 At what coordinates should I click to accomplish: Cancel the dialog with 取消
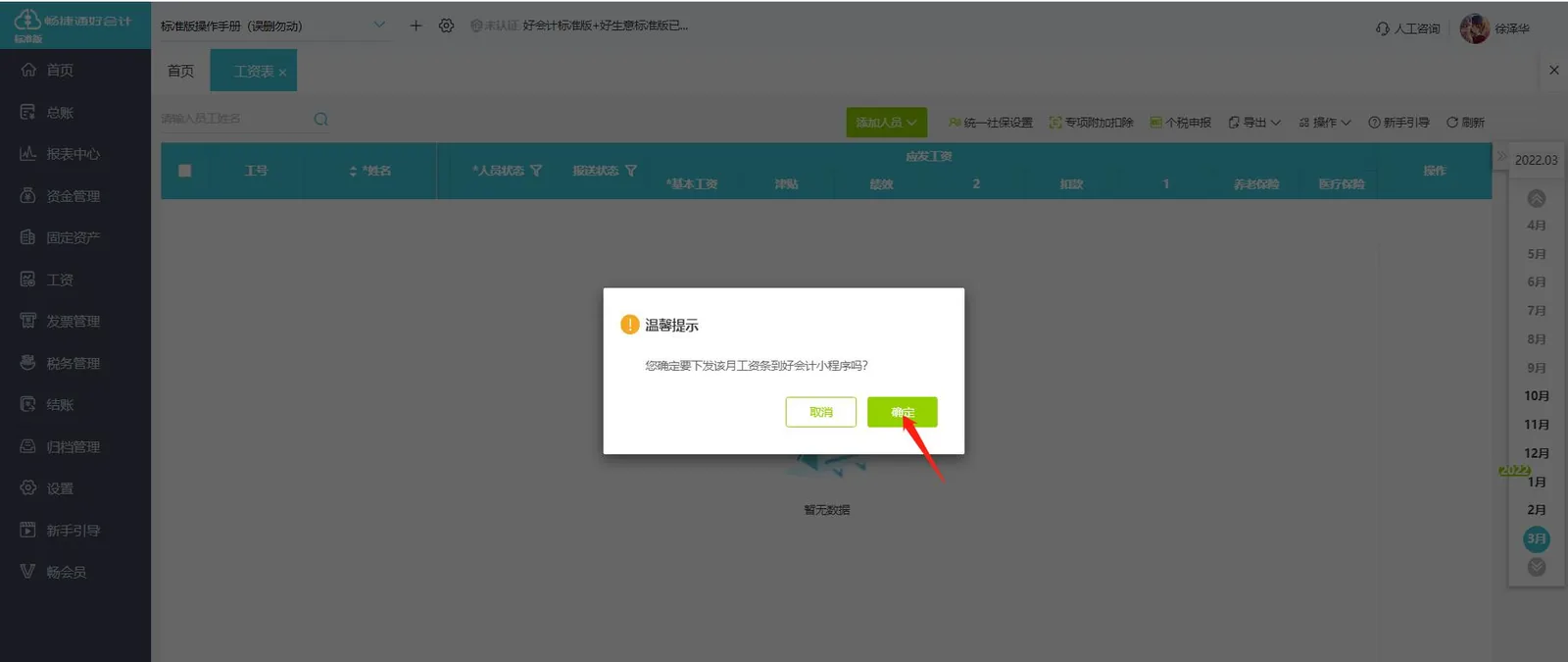(820, 412)
